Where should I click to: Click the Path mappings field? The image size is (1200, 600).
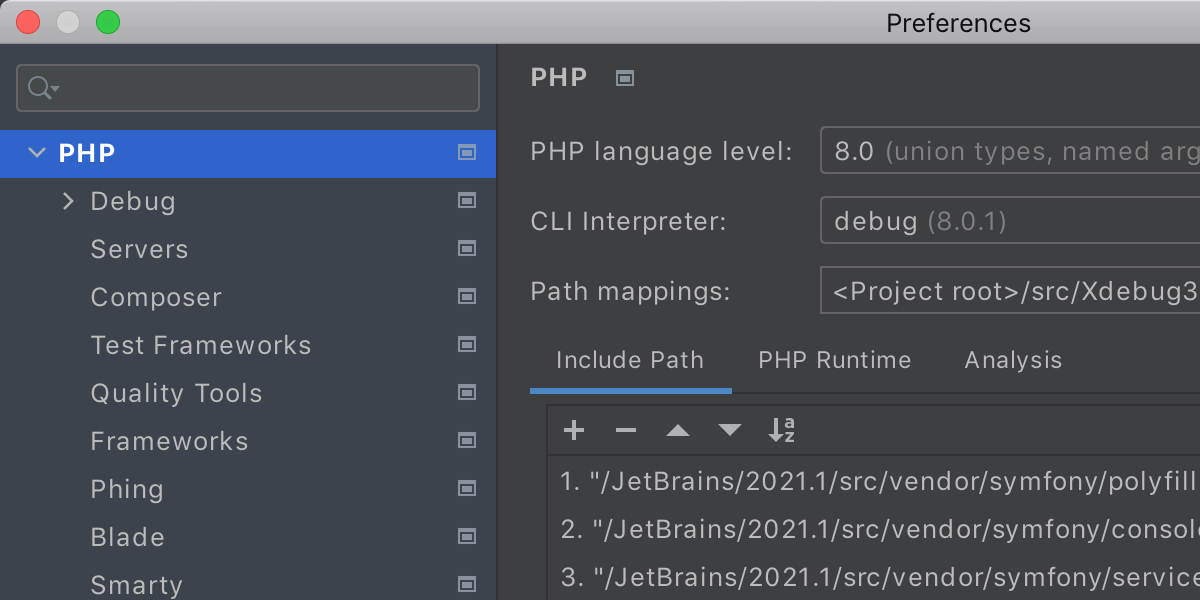pyautogui.click(x=1010, y=291)
